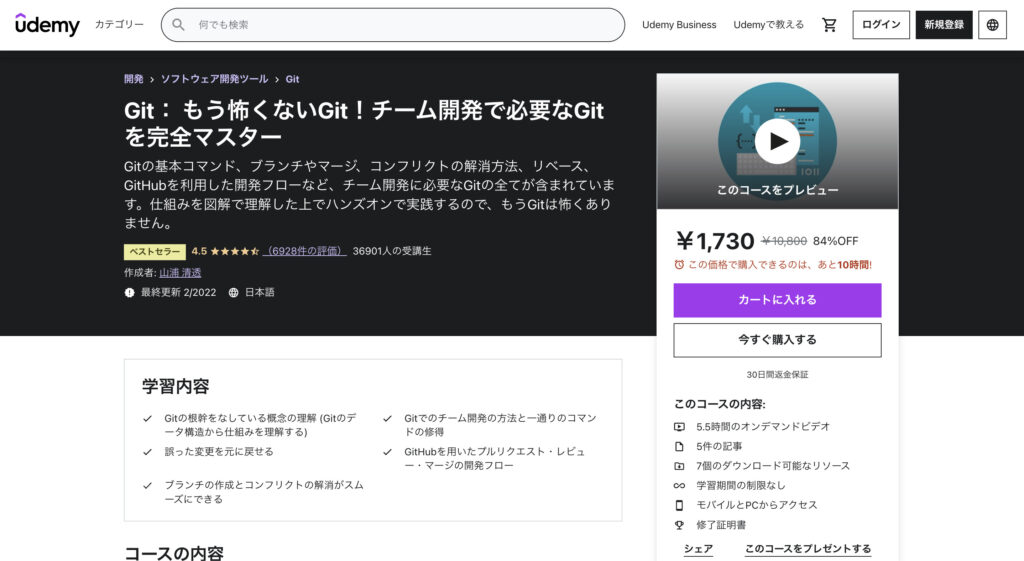Screen dimensions: 1024x561
Task: Click the 学習内容 heading
Action: pos(176,387)
